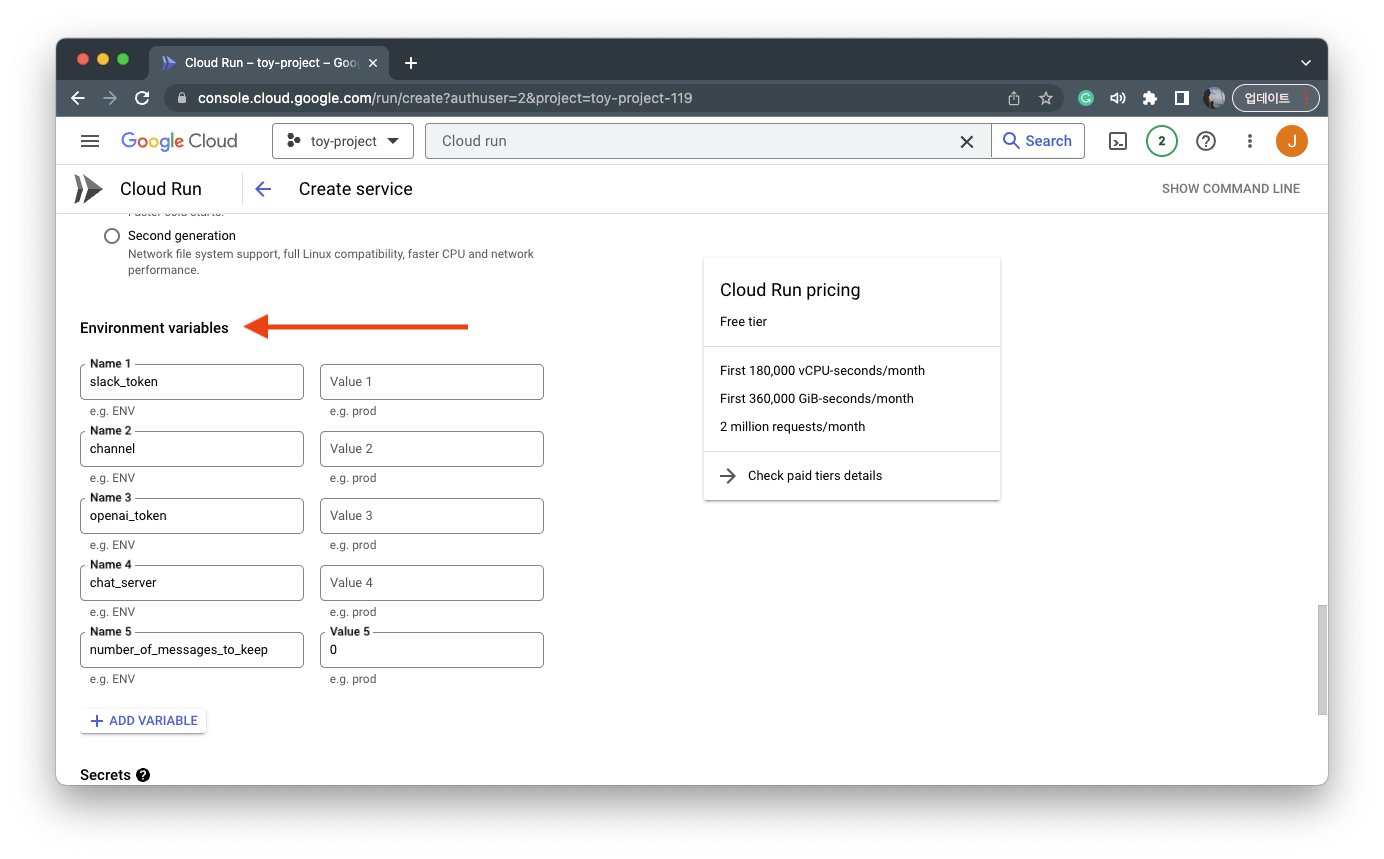Image resolution: width=1384 pixels, height=859 pixels.
Task: Reload the current page
Action: pyautogui.click(x=142, y=98)
